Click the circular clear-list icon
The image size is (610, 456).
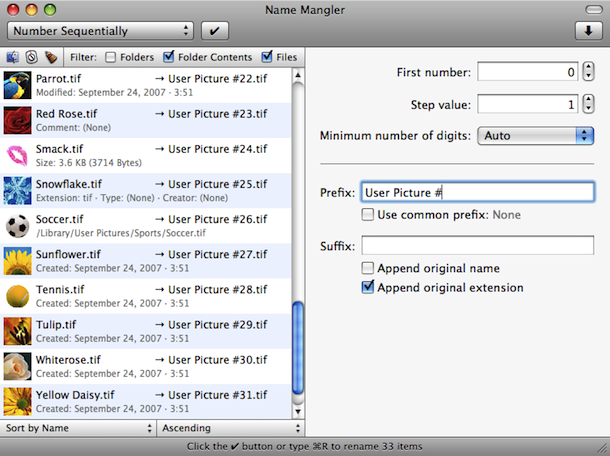(32, 57)
